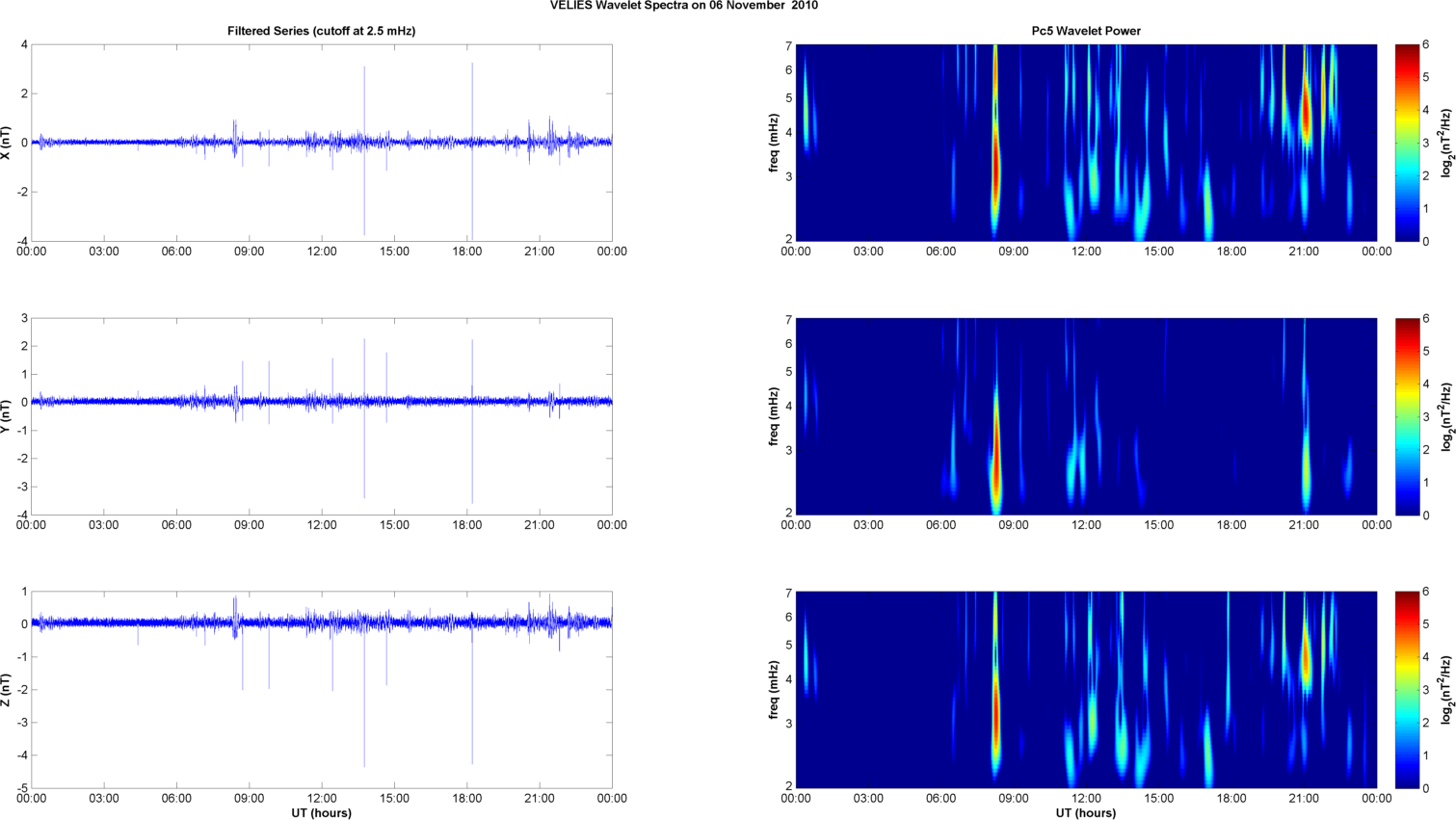The image size is (1456, 820).
Task: Click the '3' value on the middle colorbar
Action: (1426, 416)
